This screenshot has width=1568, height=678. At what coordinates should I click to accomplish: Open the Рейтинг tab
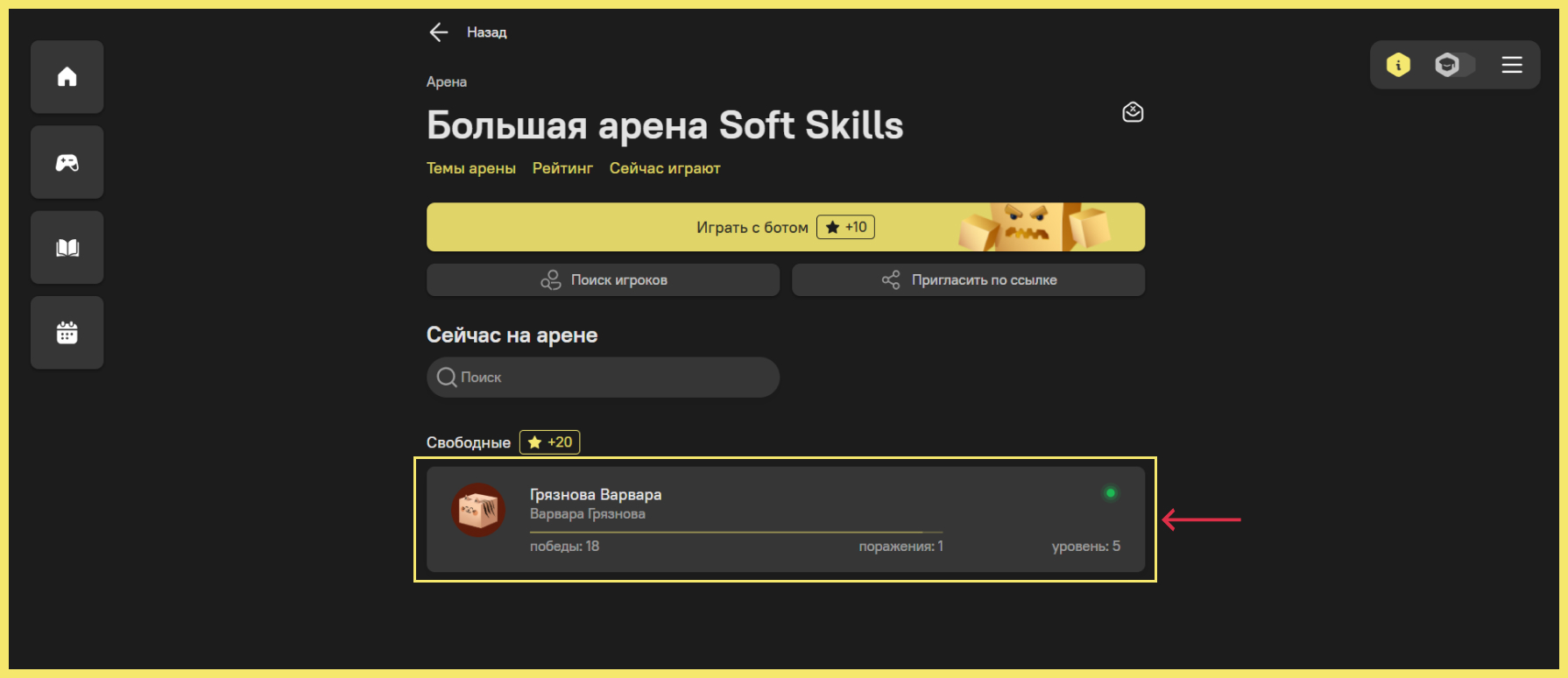point(562,168)
